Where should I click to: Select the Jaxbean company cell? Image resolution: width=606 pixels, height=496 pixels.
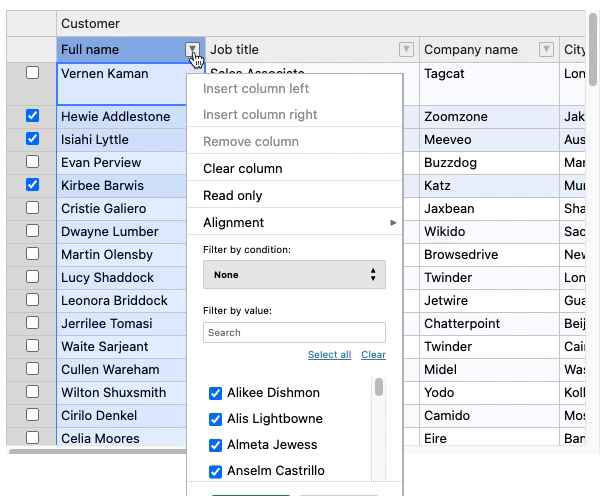(489, 208)
